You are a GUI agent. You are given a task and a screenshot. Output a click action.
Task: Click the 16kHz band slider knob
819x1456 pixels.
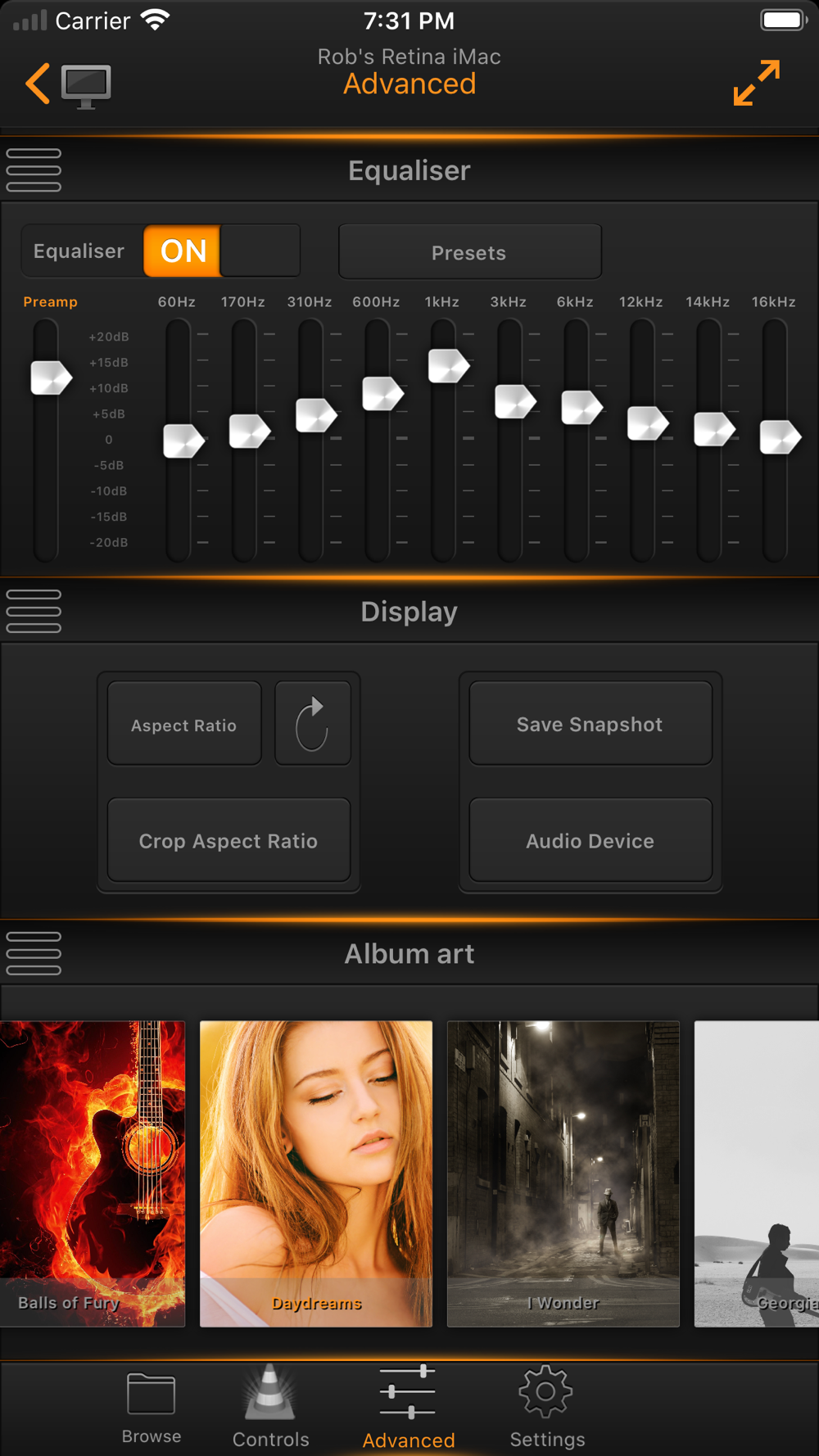click(x=781, y=436)
